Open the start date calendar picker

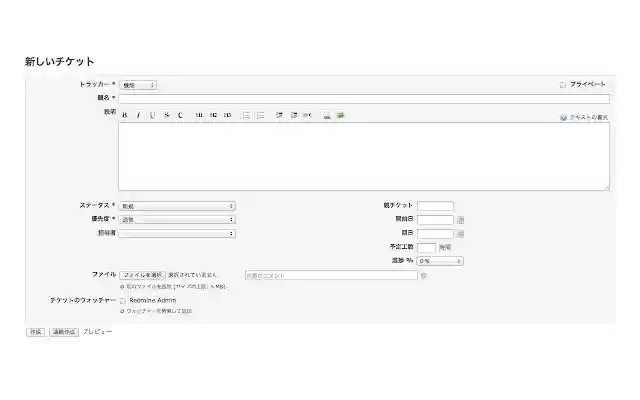(x=461, y=220)
